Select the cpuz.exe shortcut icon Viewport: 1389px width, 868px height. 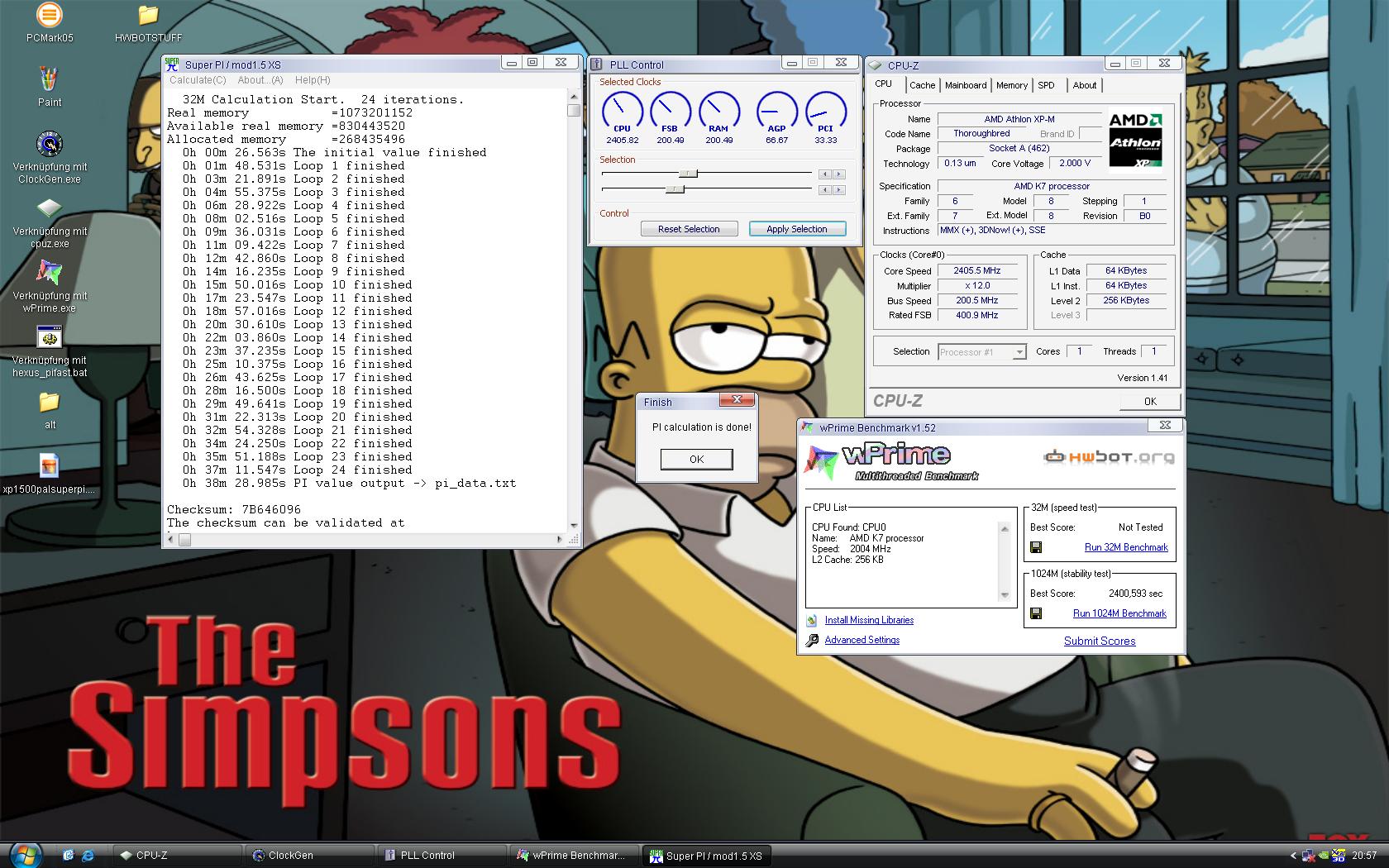[x=50, y=208]
